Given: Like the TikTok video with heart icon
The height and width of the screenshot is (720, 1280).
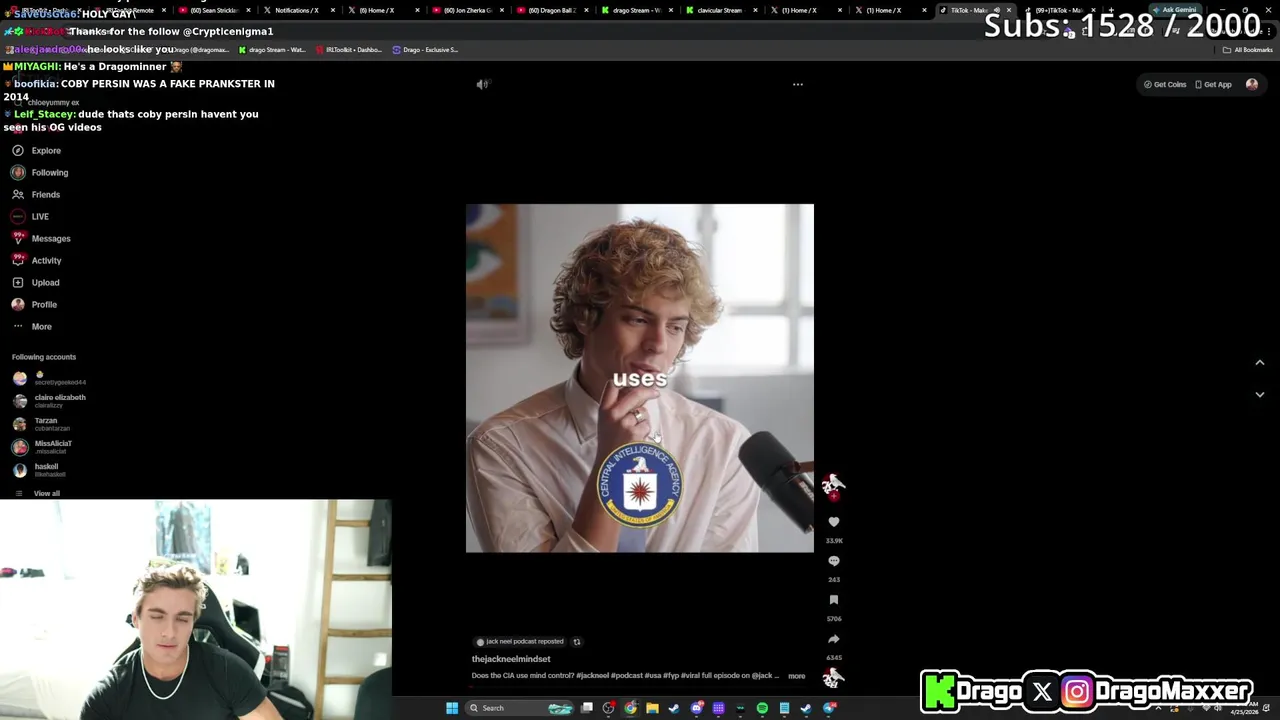Looking at the screenshot, I should (834, 522).
